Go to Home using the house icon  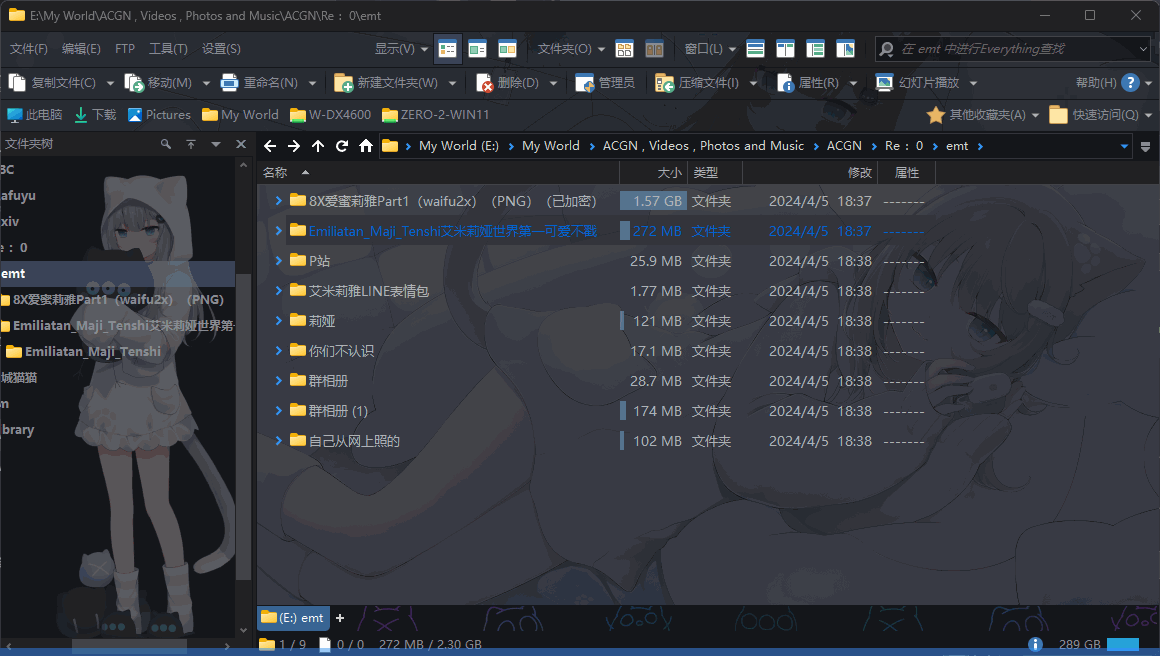(366, 146)
